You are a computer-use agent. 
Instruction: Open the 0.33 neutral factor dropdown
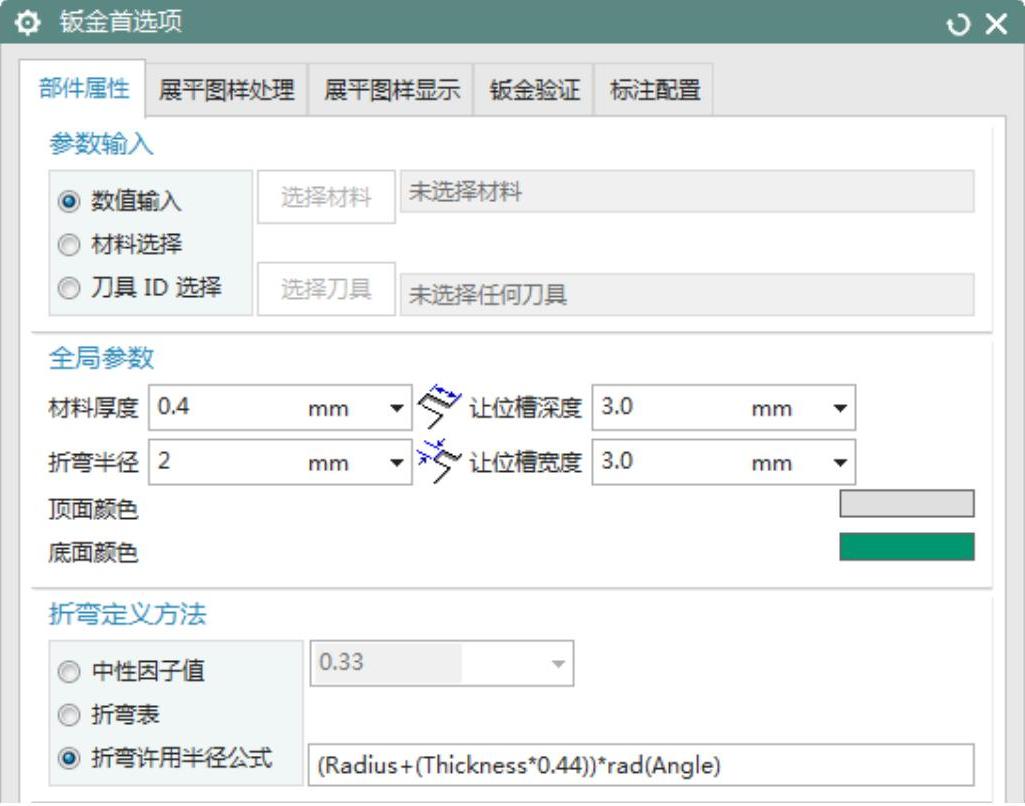tap(558, 663)
